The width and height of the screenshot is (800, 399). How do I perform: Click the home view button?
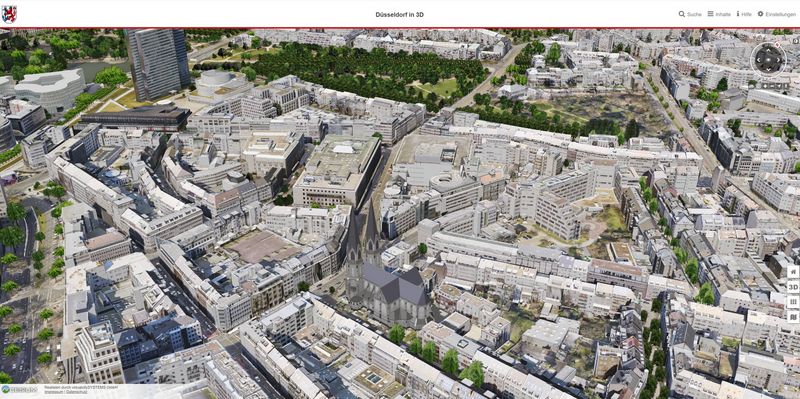(x=793, y=271)
